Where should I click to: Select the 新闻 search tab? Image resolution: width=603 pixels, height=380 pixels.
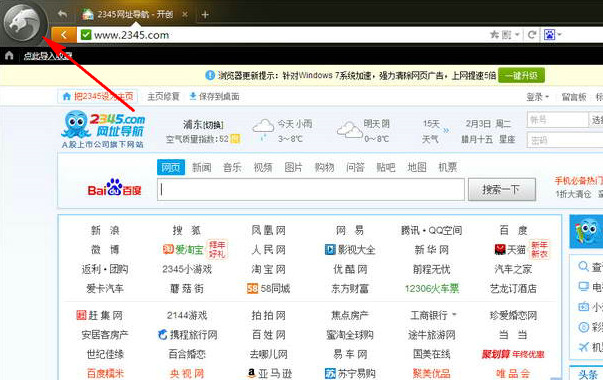202,167
